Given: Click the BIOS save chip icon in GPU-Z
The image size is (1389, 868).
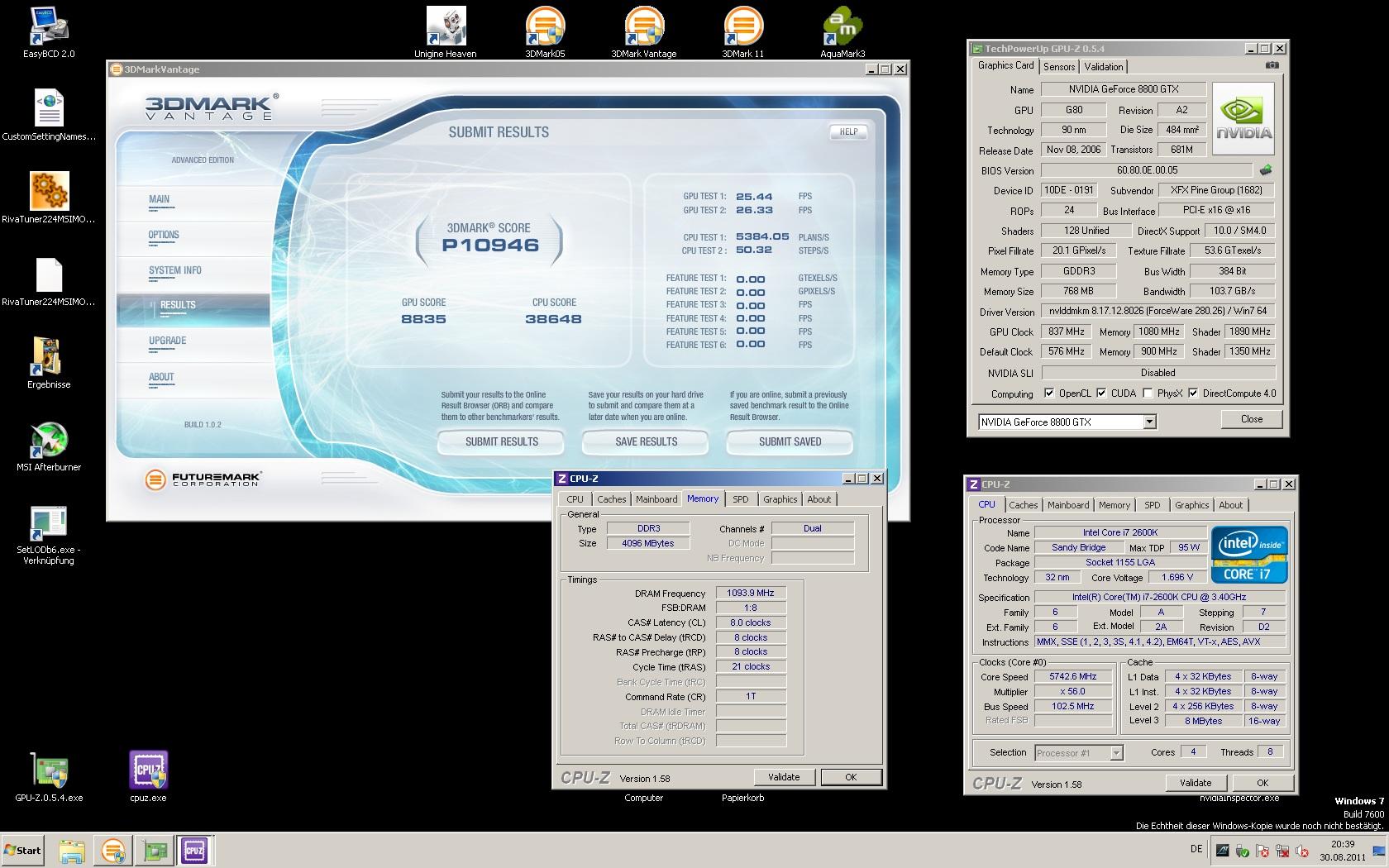Looking at the screenshot, I should tap(1265, 170).
